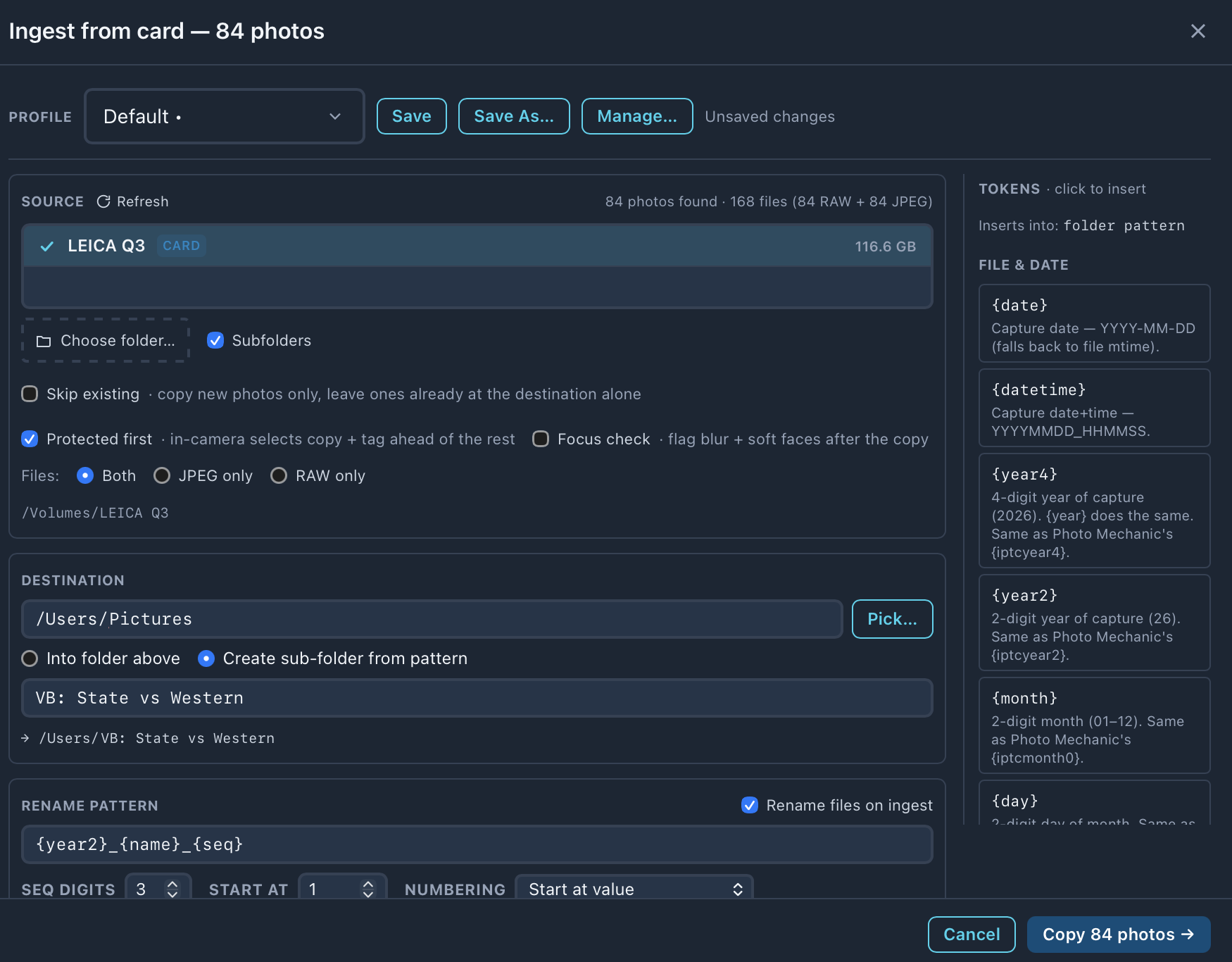This screenshot has width=1232, height=962.
Task: Click Save As... button
Action: tap(514, 116)
